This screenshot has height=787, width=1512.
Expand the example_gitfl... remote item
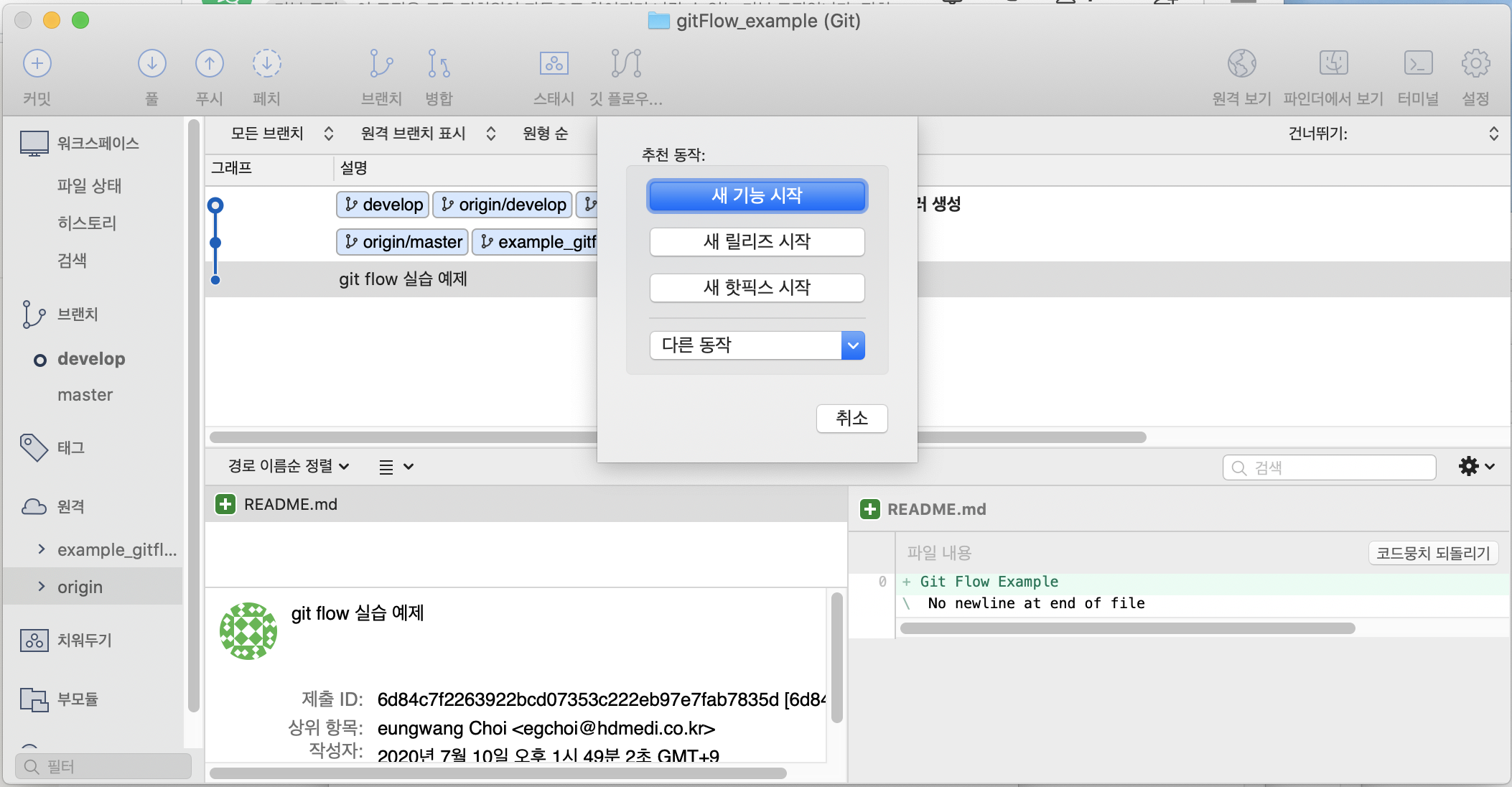point(42,549)
